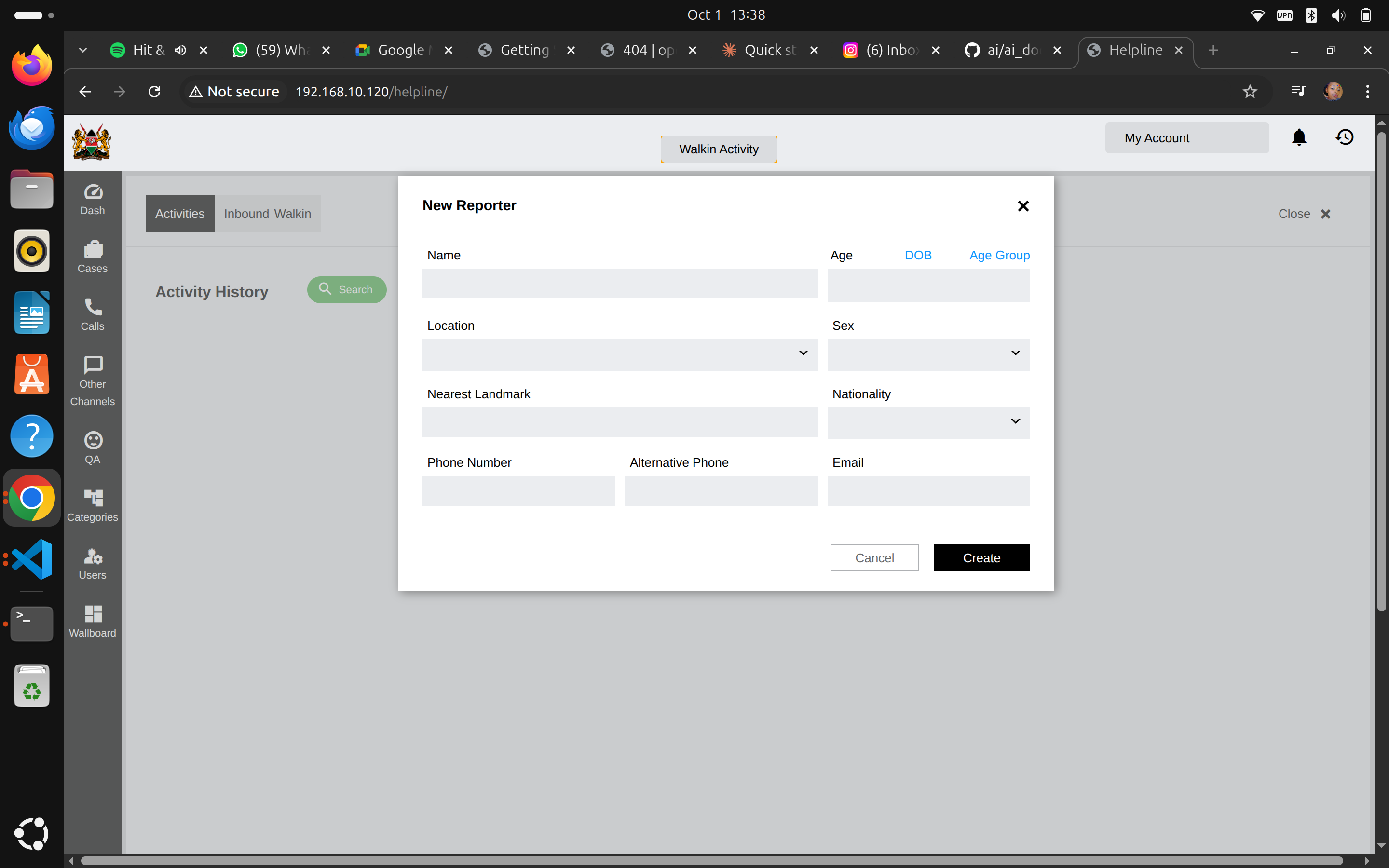Image resolution: width=1389 pixels, height=868 pixels.
Task: Go to Calls in sidebar
Action: pyautogui.click(x=93, y=314)
